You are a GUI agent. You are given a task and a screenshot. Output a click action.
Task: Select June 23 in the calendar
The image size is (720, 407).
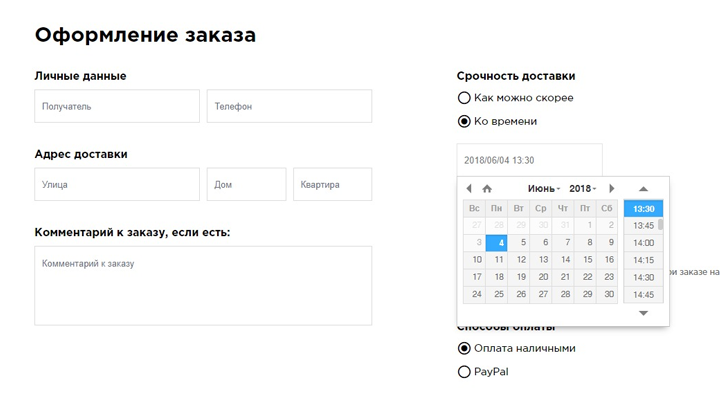coord(607,277)
